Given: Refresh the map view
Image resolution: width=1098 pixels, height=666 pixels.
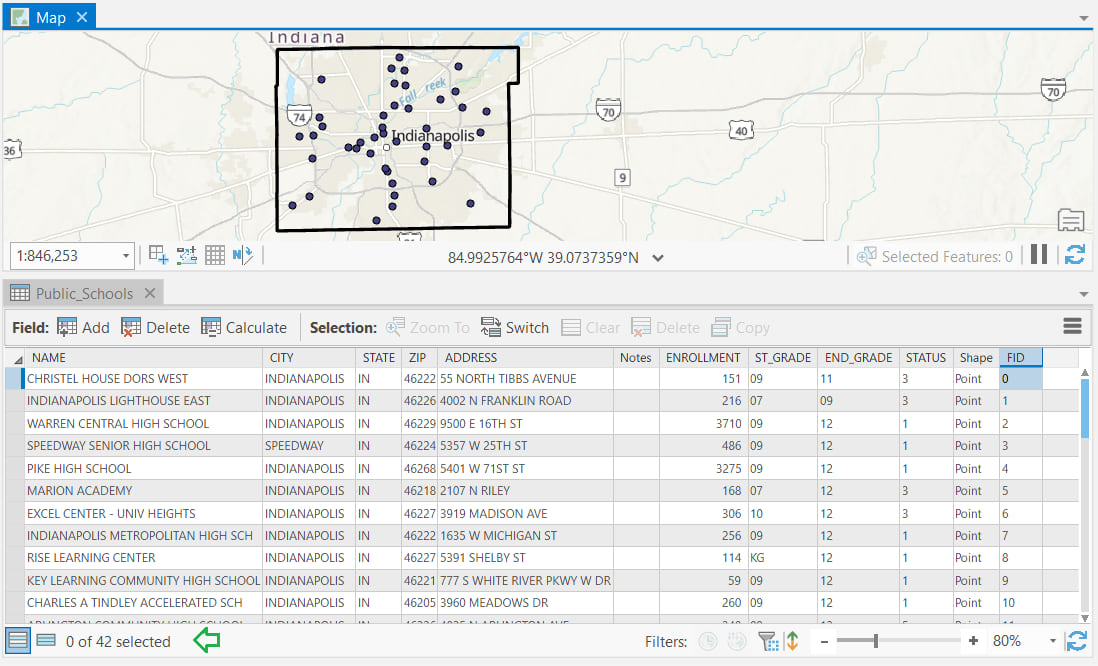Looking at the screenshot, I should coord(1075,255).
